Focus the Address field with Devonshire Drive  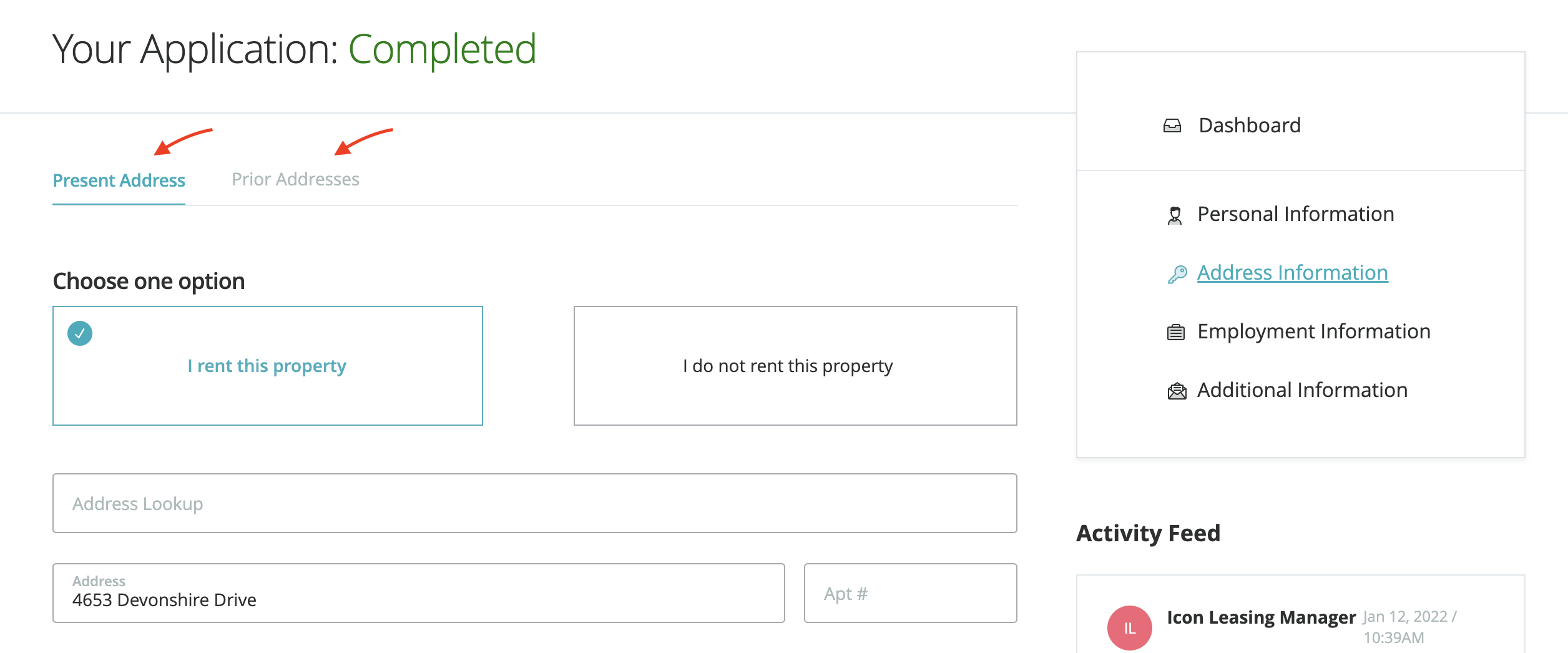click(x=418, y=593)
